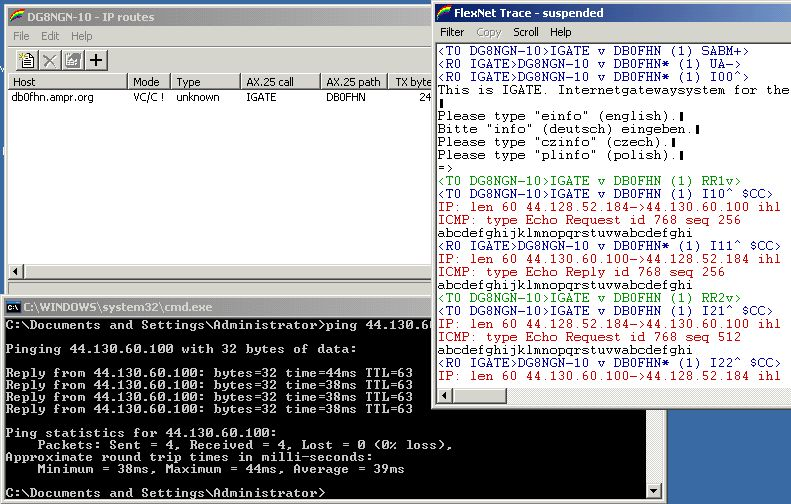Click the AX.25 call column header
Screen dimensions: 791x504
(280, 82)
